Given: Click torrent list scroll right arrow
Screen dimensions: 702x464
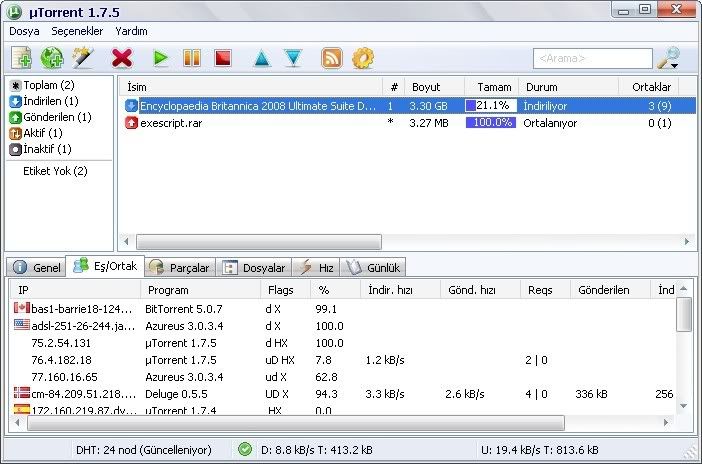Looking at the screenshot, I should 687,242.
